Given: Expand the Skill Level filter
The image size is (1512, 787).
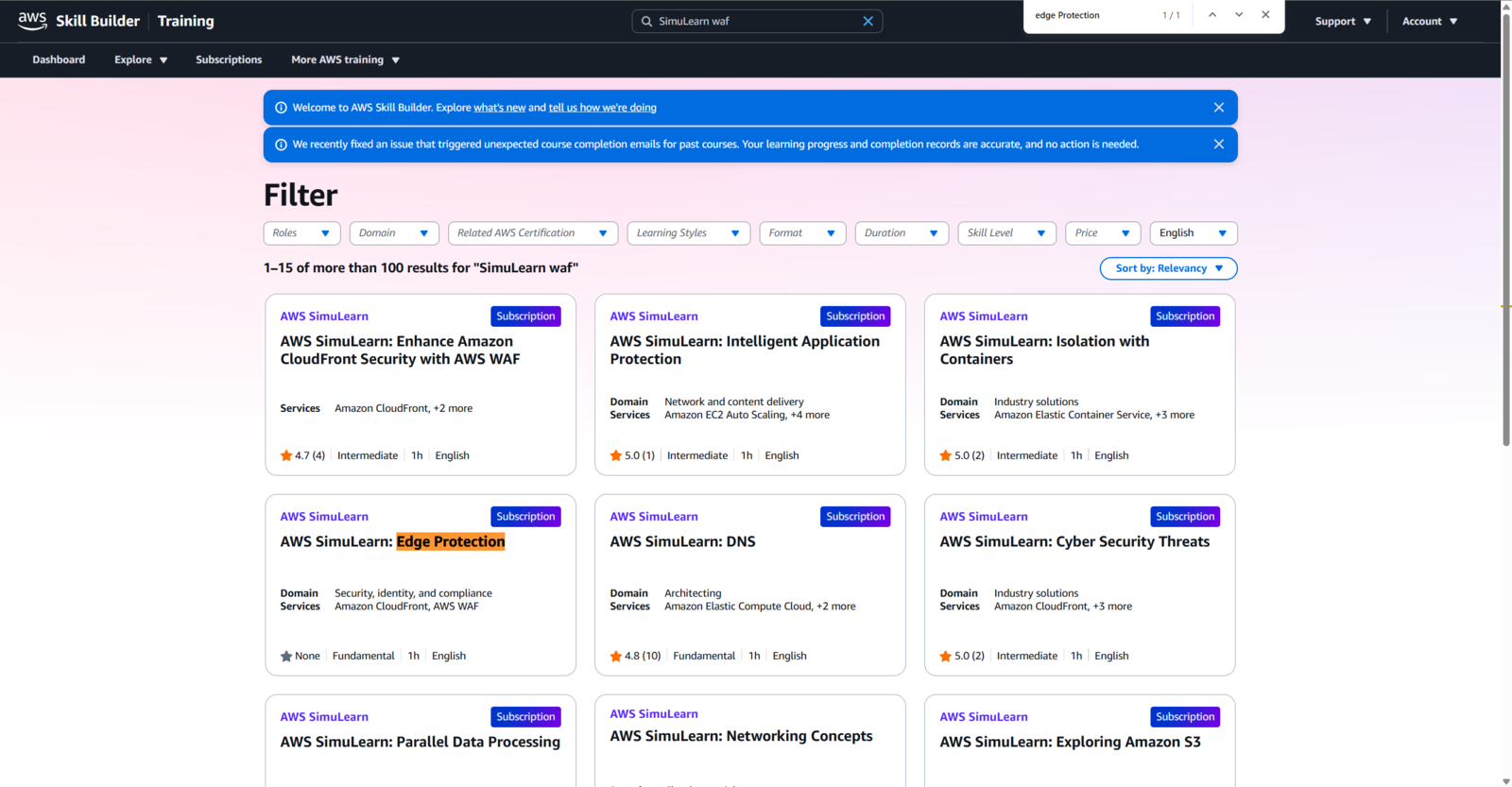Looking at the screenshot, I should click(1006, 233).
